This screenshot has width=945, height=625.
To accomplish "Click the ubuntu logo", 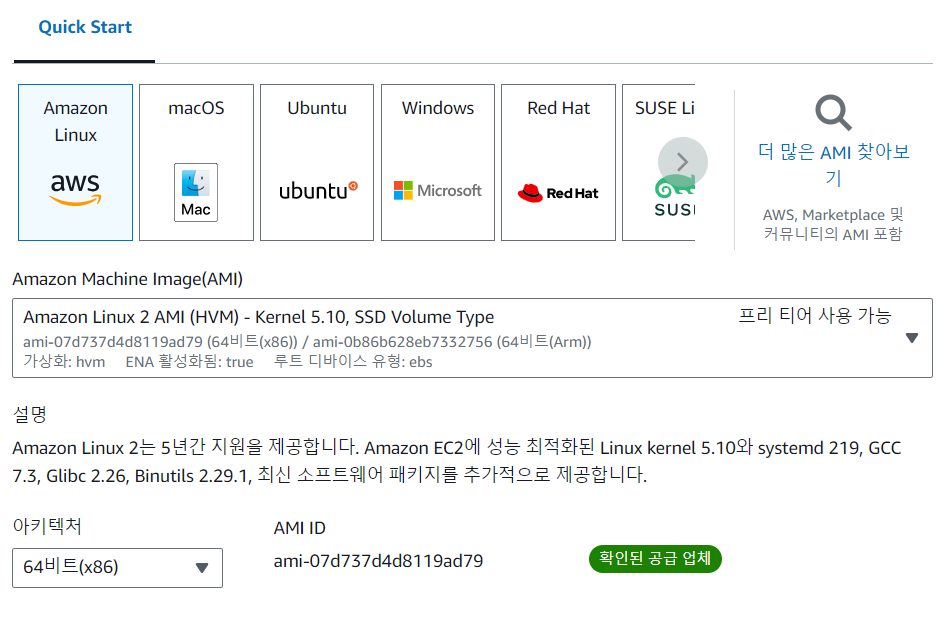I will (318, 190).
